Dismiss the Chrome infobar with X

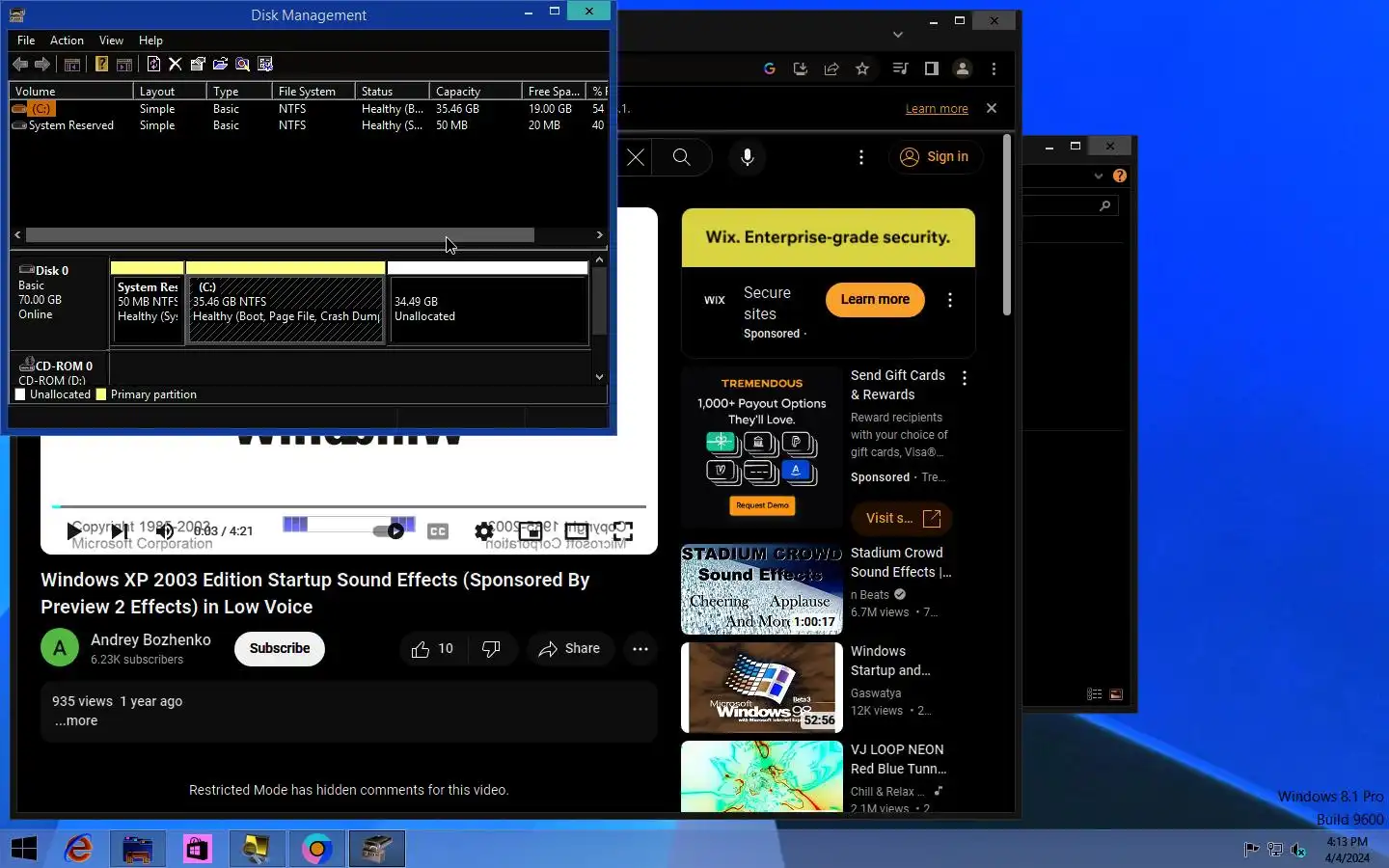click(992, 108)
